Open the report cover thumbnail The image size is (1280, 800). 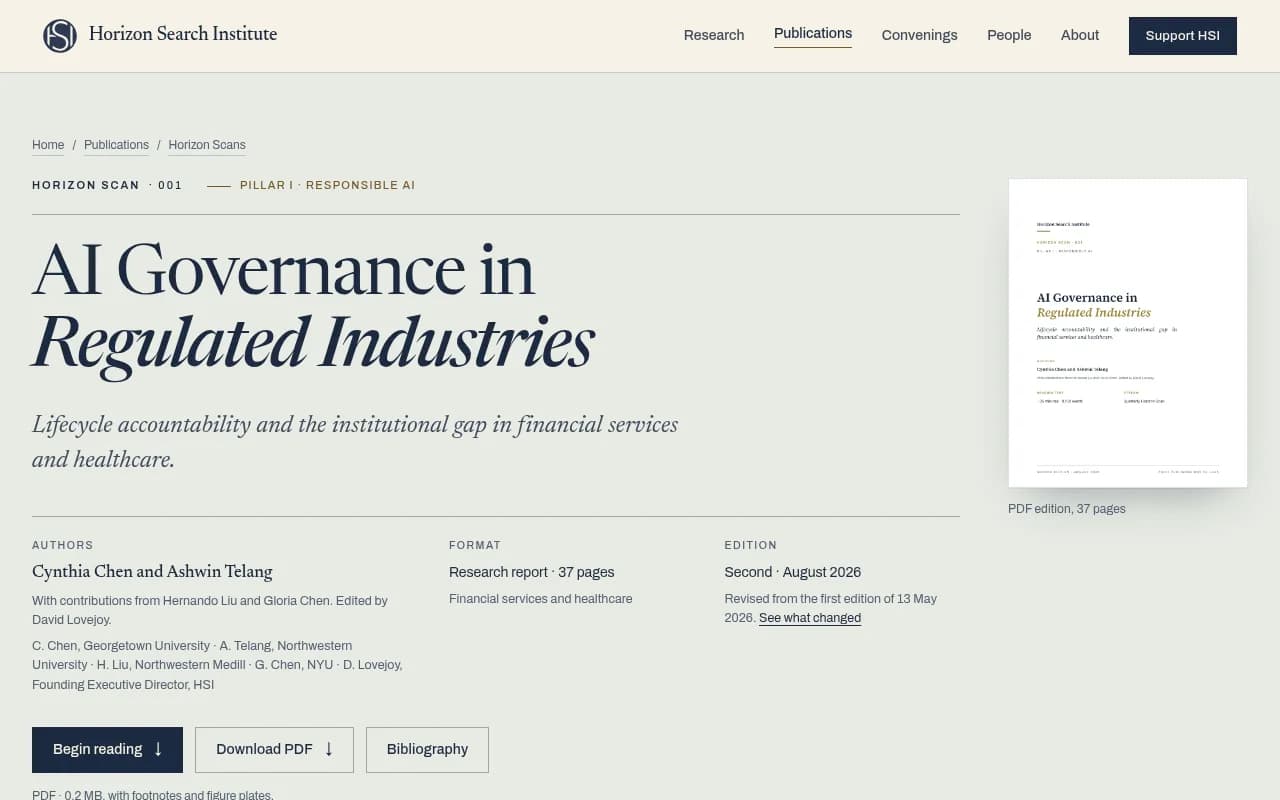(x=1128, y=333)
